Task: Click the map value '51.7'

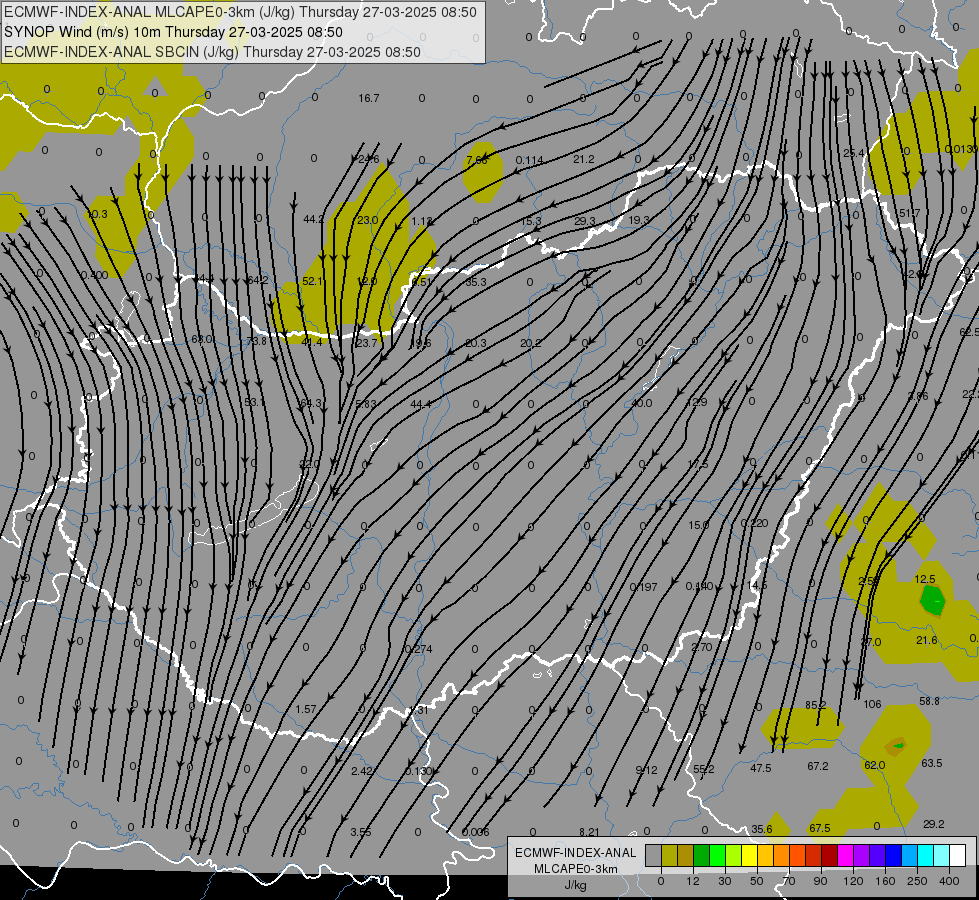Action: 910,214
